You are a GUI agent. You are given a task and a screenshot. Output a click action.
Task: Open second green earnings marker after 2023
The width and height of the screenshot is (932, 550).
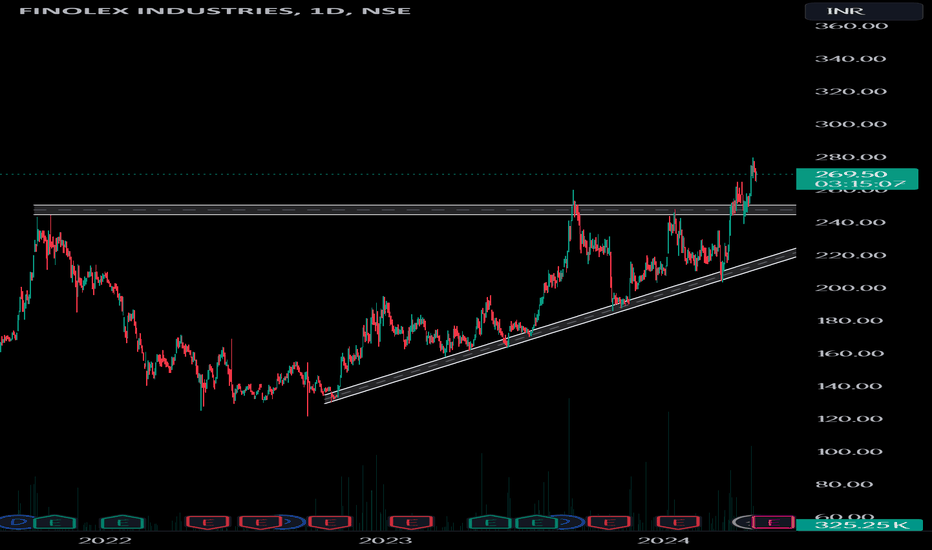(x=536, y=523)
